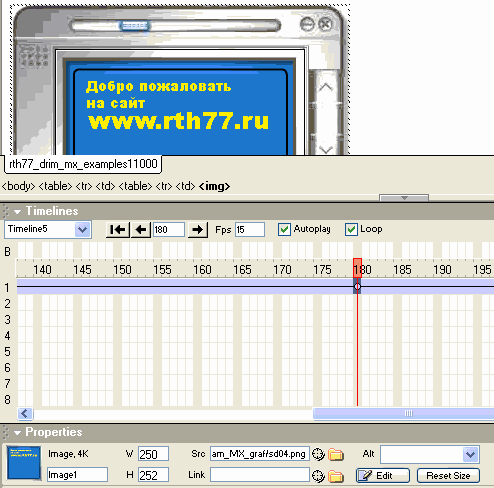Open the Timeline5 dropdown
This screenshot has width=494, height=488.
click(82, 230)
